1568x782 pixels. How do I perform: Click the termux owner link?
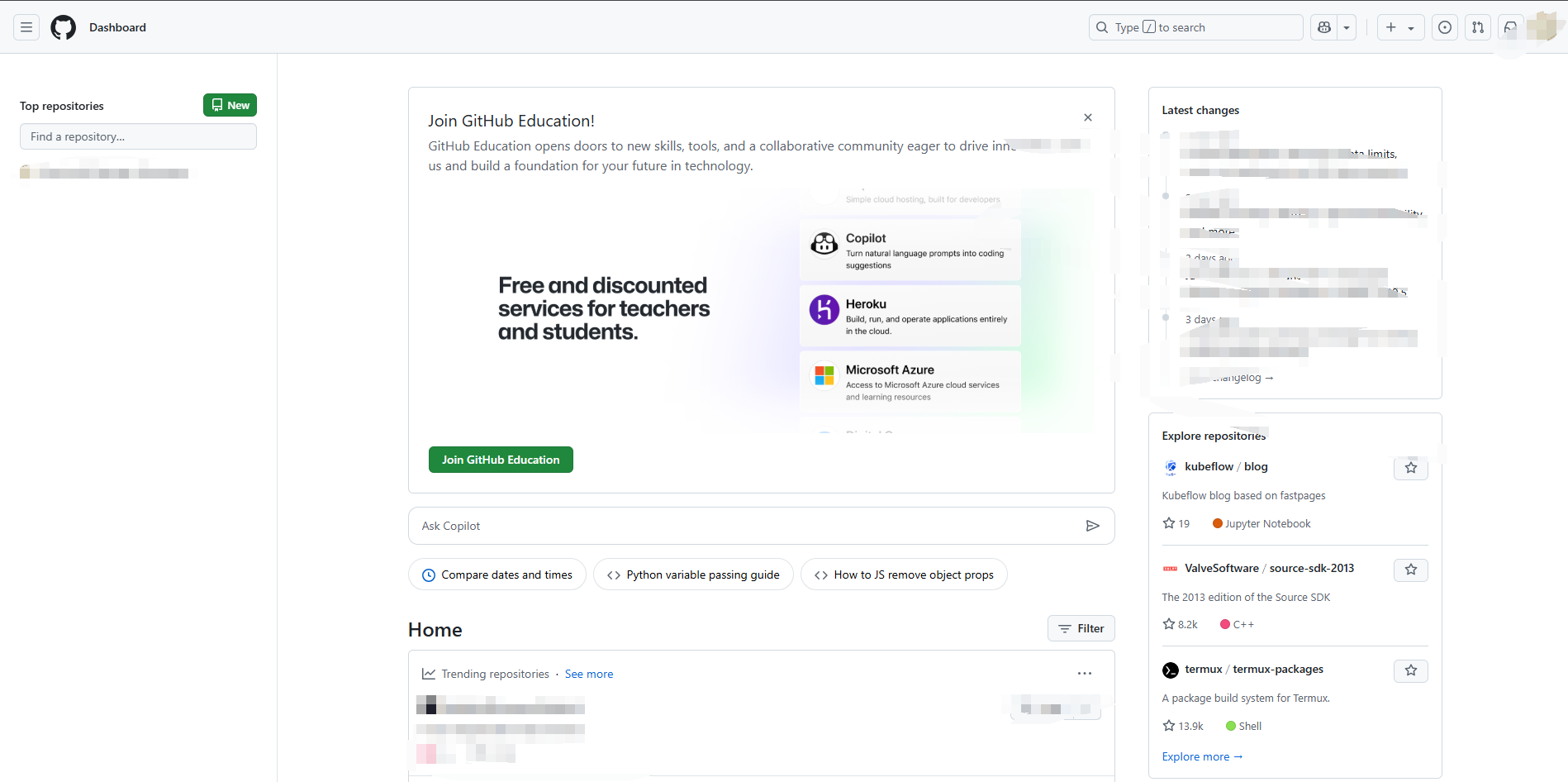(1204, 669)
